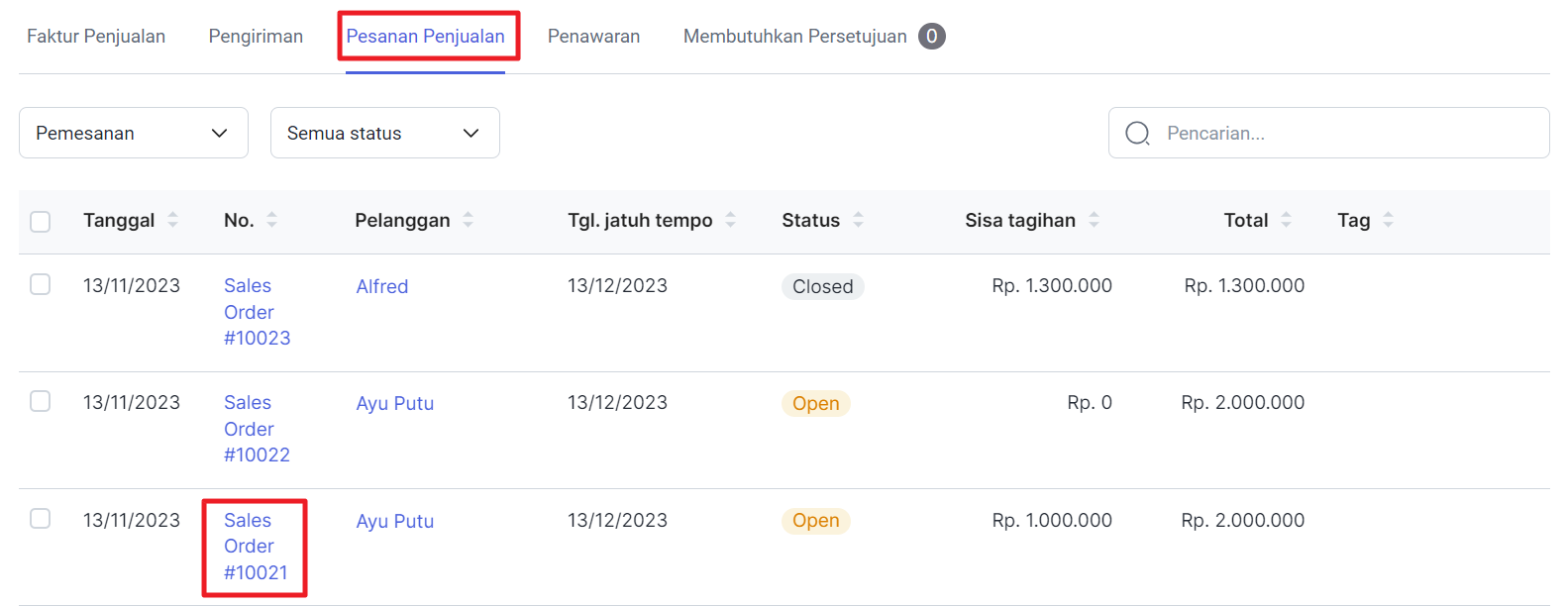Select the Pesanan Penjualan tab

click(x=426, y=37)
